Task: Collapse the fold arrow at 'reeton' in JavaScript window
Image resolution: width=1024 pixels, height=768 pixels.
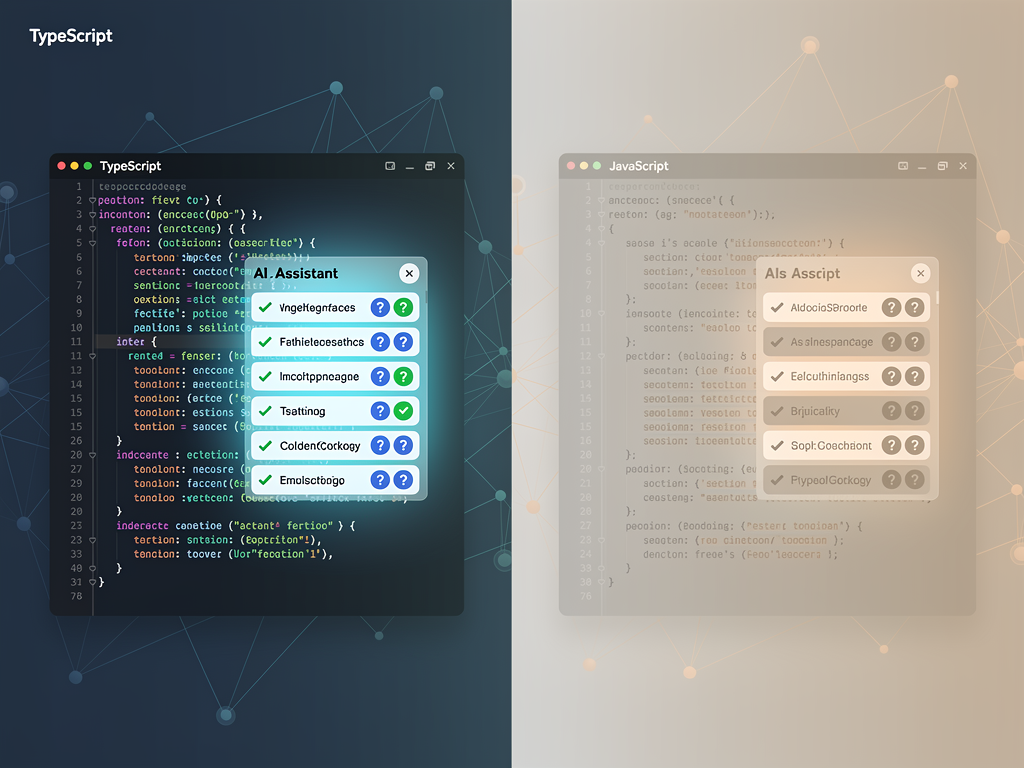Action: coord(601,215)
